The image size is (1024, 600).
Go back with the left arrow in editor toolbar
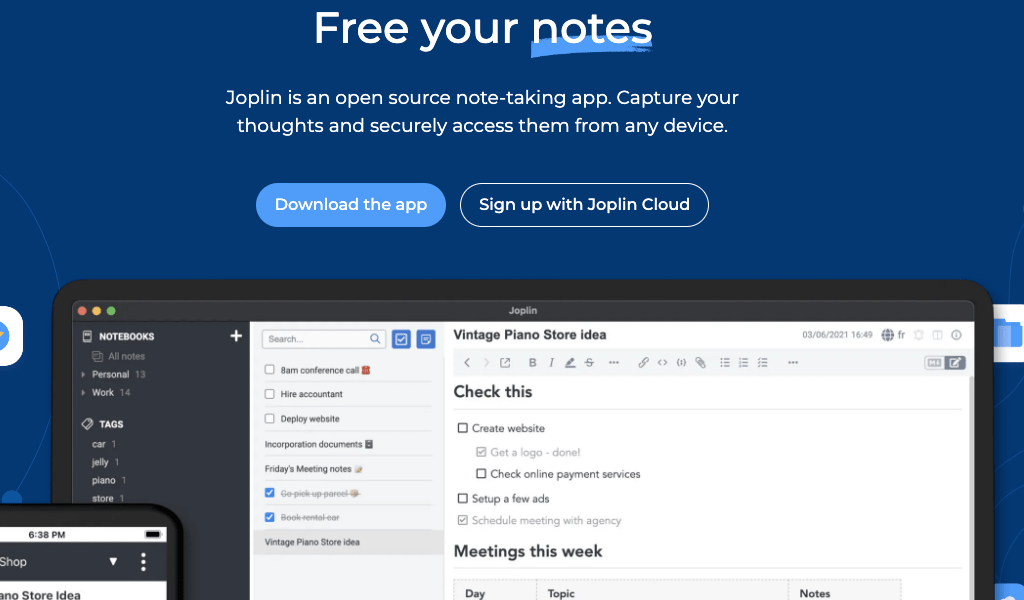467,362
